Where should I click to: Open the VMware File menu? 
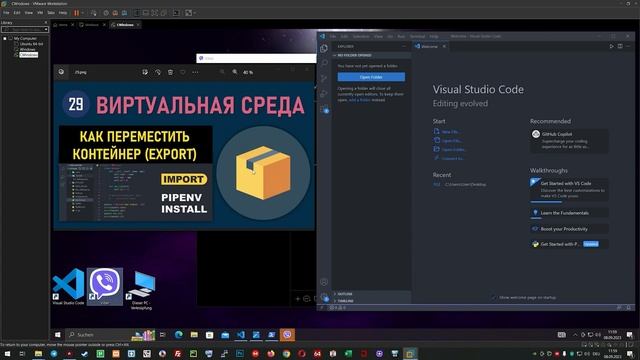6,13
